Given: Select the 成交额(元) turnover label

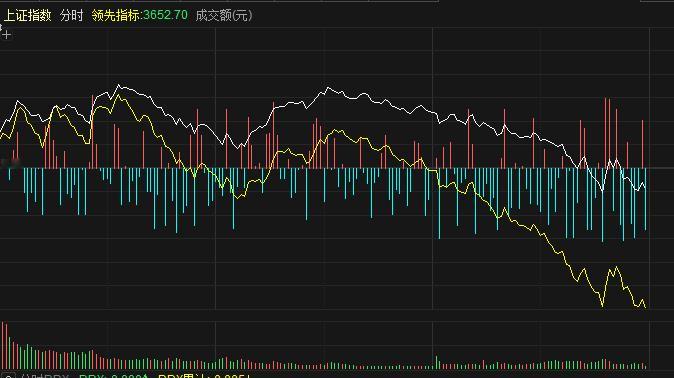Looking at the screenshot, I should click(x=224, y=15).
